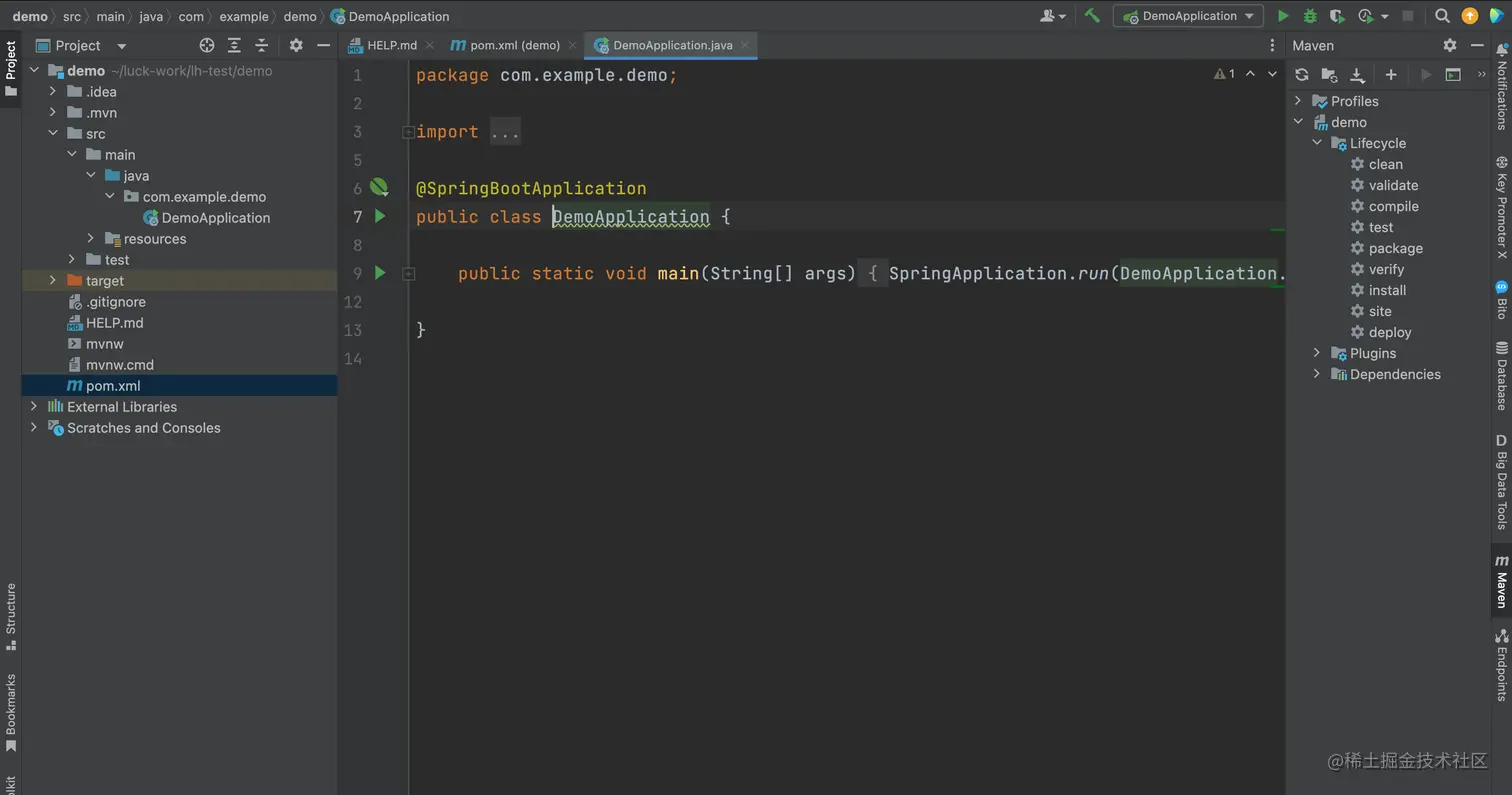The height and width of the screenshot is (795, 1512).
Task: Show more Maven toolbar actions chevron
Action: [1481, 74]
